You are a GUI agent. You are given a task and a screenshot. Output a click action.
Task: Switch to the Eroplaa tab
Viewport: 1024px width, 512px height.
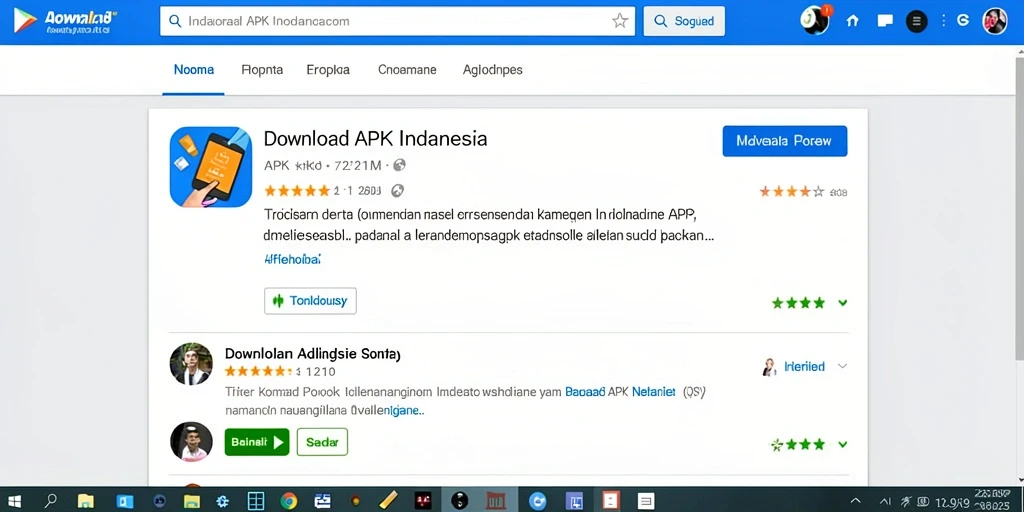[328, 70]
